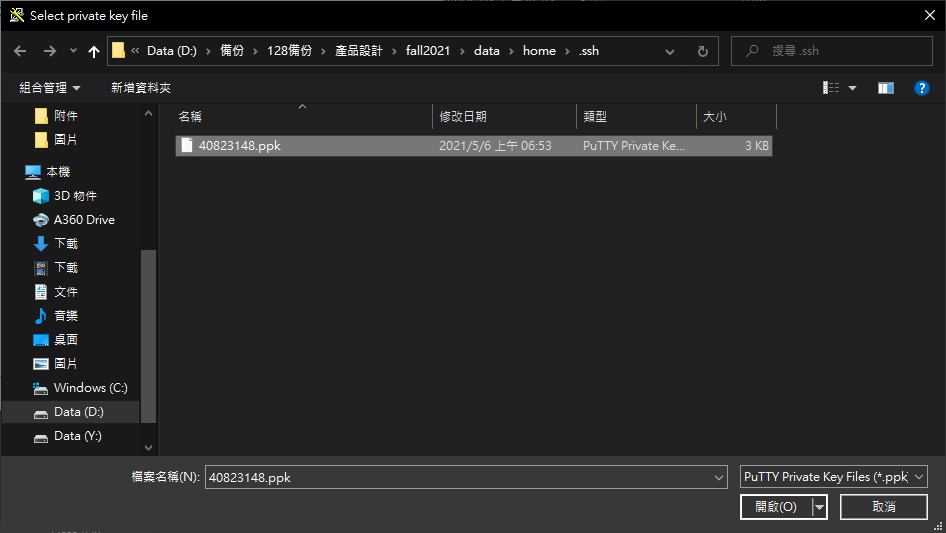Click address bar folder icon

tap(118, 51)
